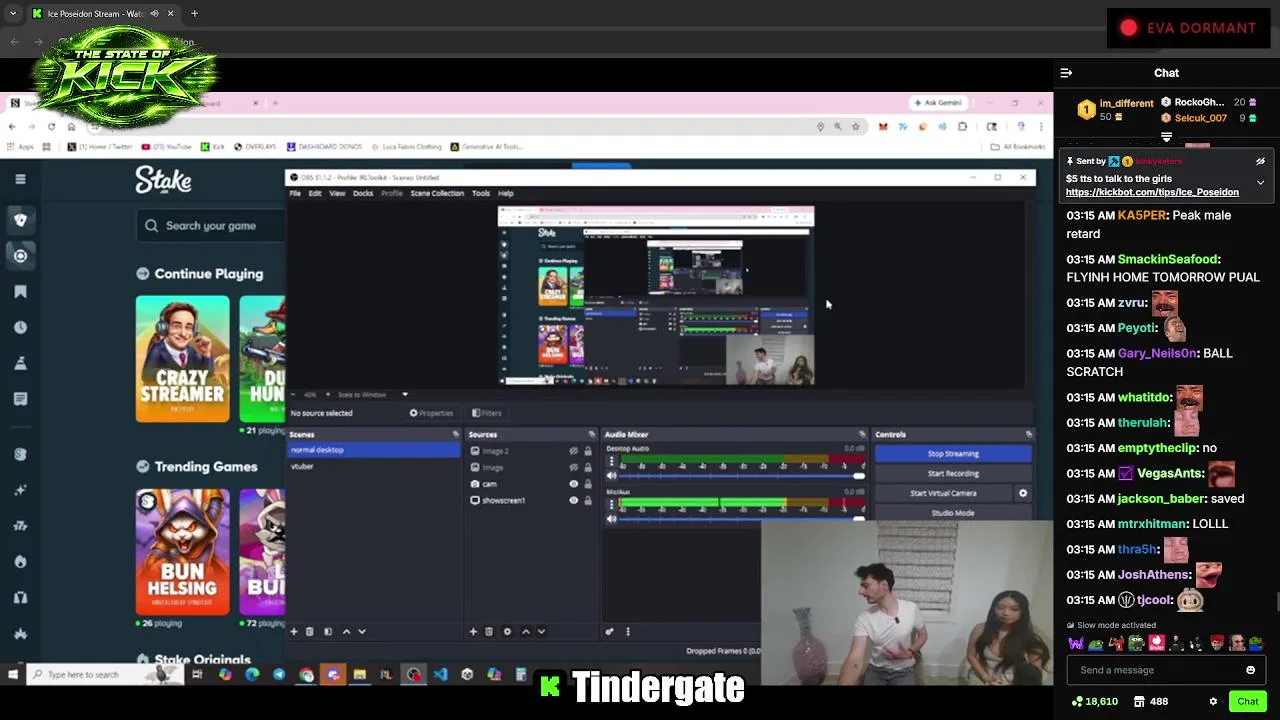Hide the showscreen1 source

coord(573,500)
